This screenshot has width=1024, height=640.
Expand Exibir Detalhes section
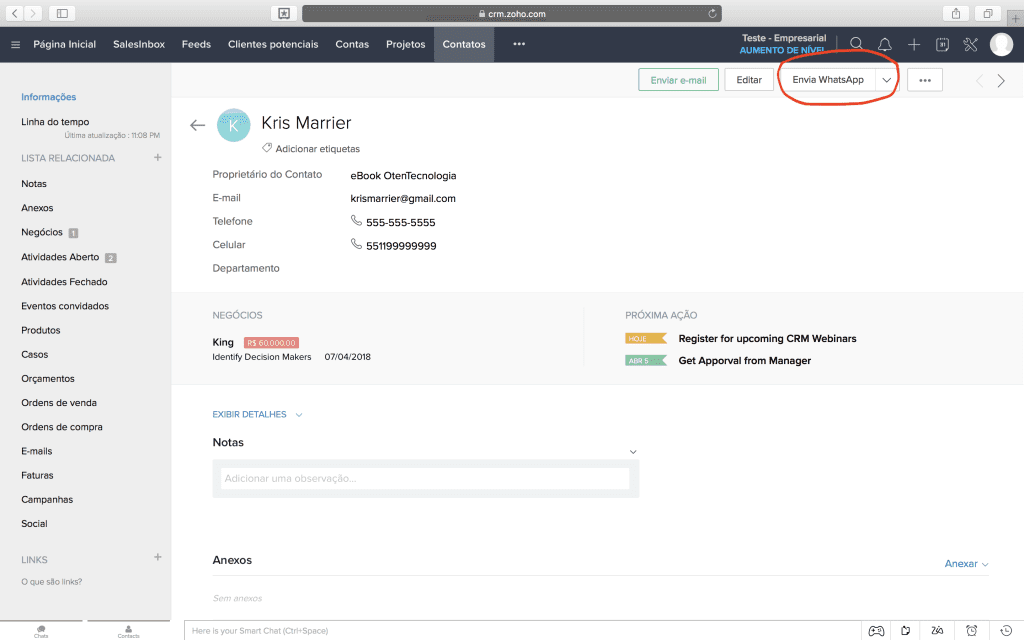pos(257,414)
